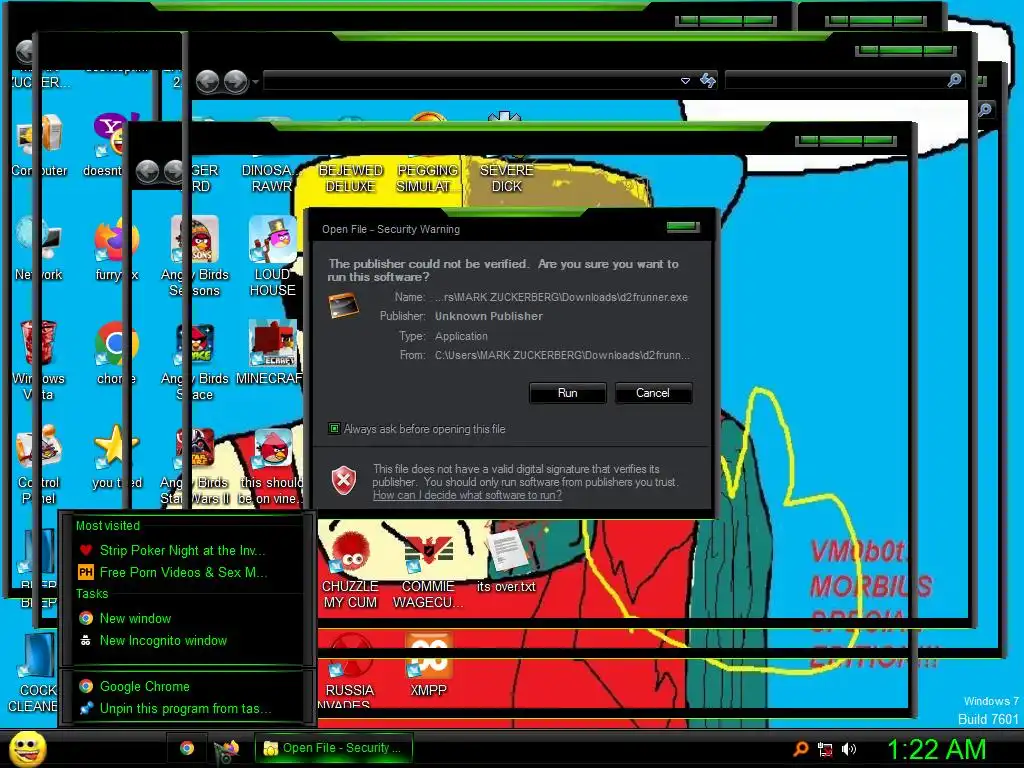Open recent pages dropdown next to Forward button
Image resolution: width=1024 pixels, height=768 pixels.
pyautogui.click(x=255, y=82)
